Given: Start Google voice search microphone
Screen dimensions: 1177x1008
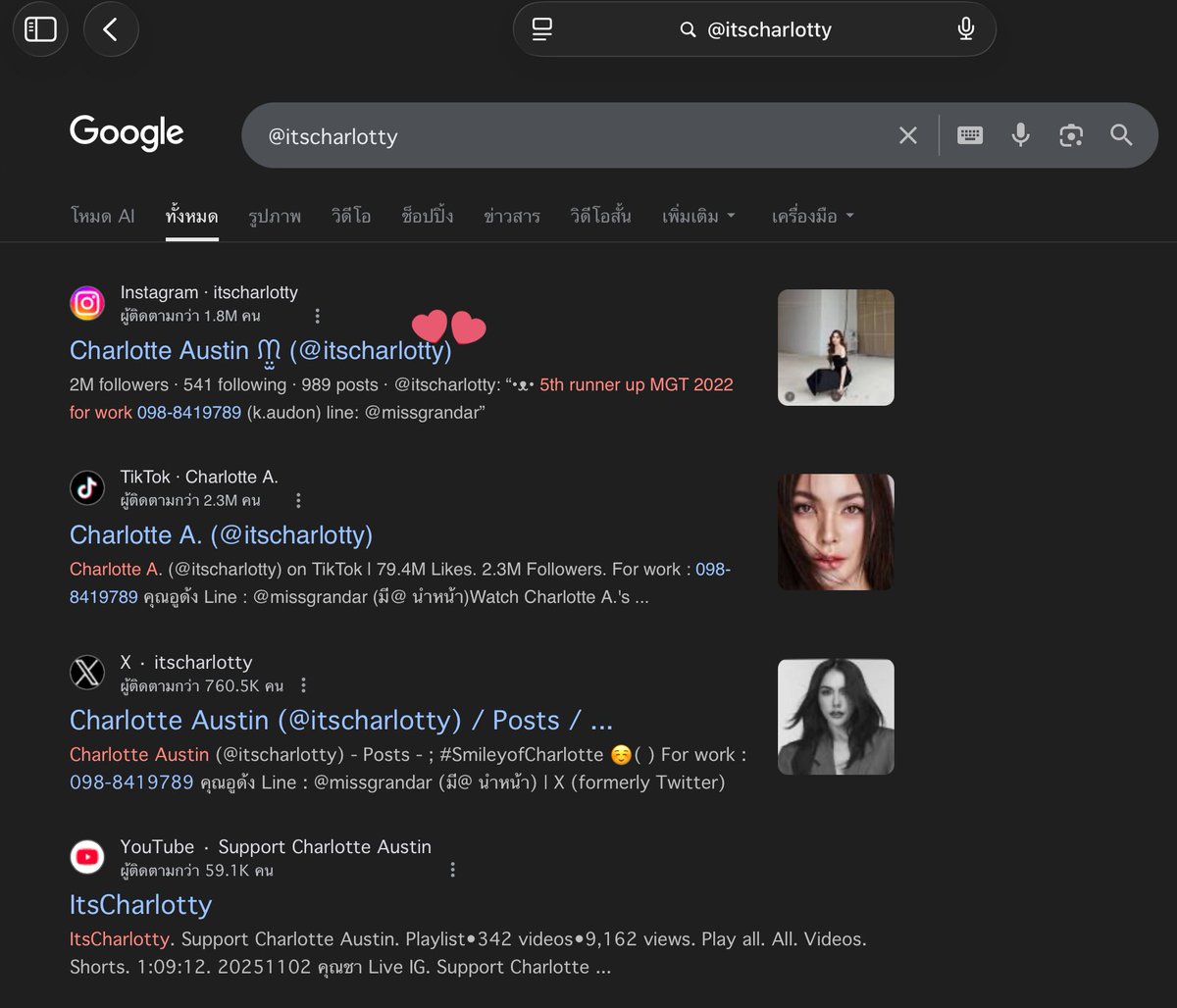Looking at the screenshot, I should click(x=1021, y=135).
